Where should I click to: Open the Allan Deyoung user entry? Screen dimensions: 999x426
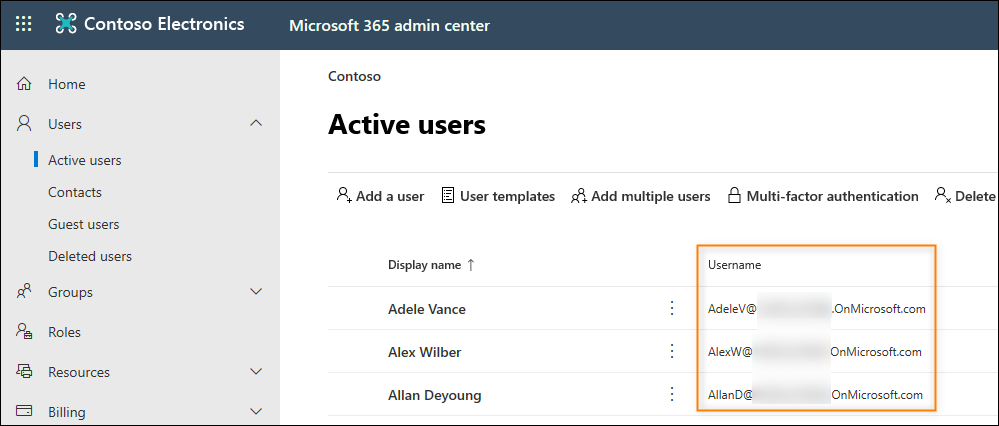point(435,395)
